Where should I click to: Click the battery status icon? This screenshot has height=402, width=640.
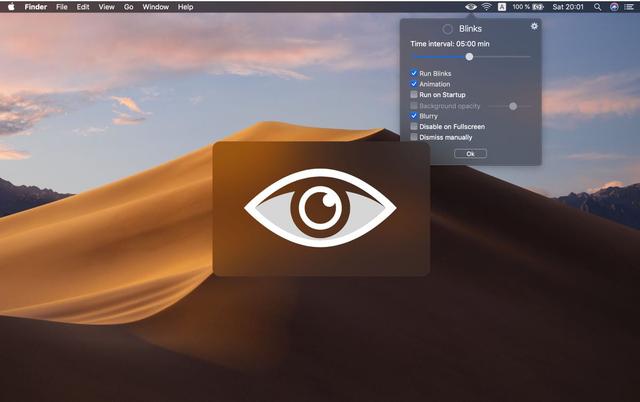(538, 7)
